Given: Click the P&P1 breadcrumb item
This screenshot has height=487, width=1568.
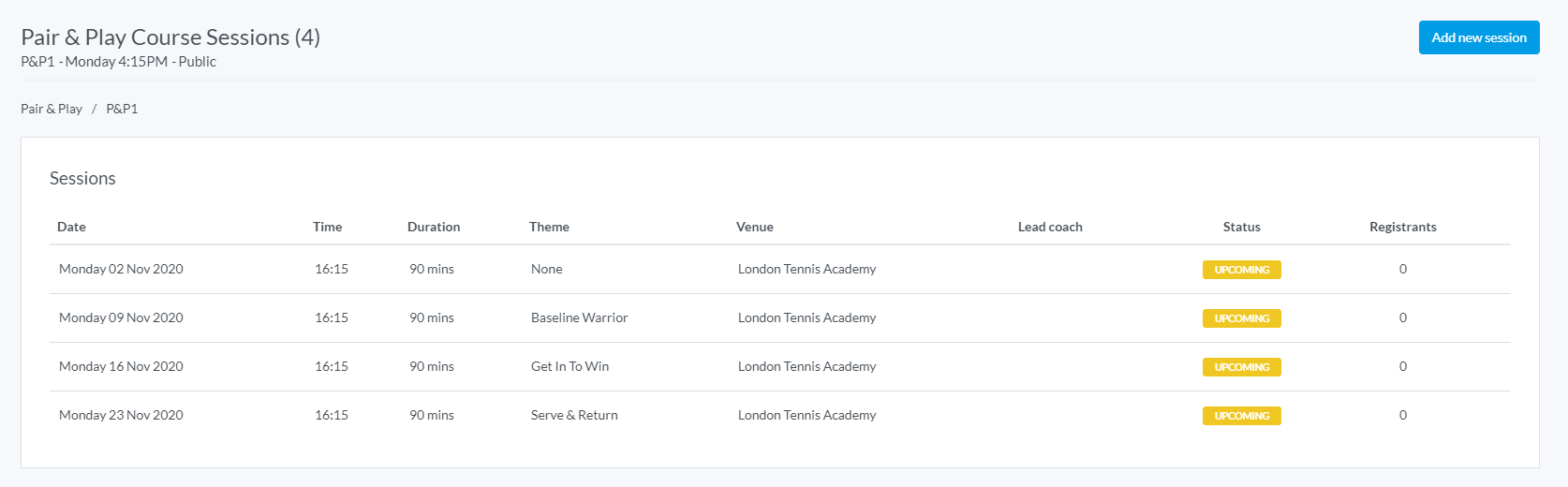Looking at the screenshot, I should click(122, 109).
